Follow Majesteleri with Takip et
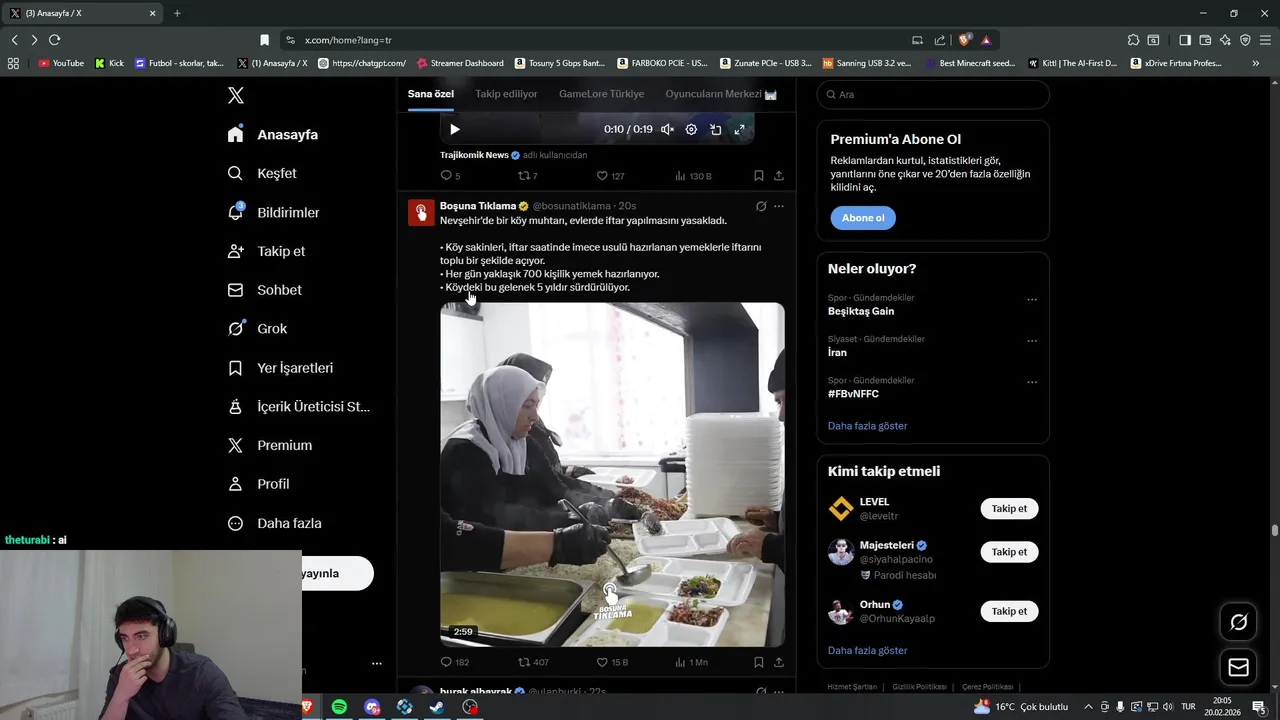1280x720 pixels. 1009,552
